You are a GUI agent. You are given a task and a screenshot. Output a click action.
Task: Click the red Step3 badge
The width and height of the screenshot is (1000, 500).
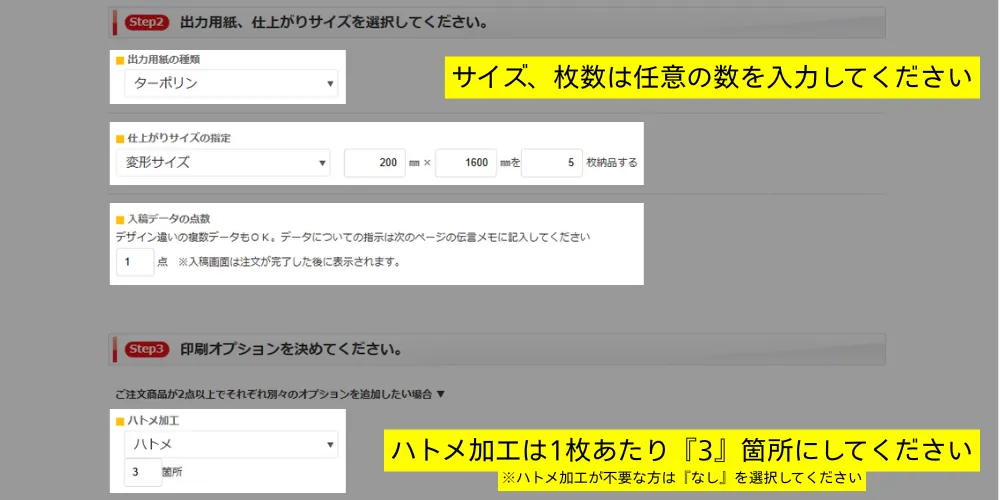(147, 349)
